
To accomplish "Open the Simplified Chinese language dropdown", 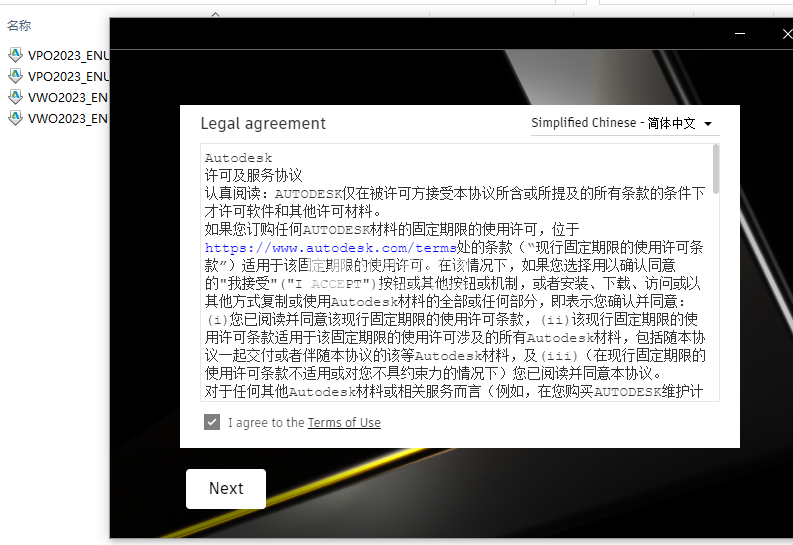I will 625,123.
